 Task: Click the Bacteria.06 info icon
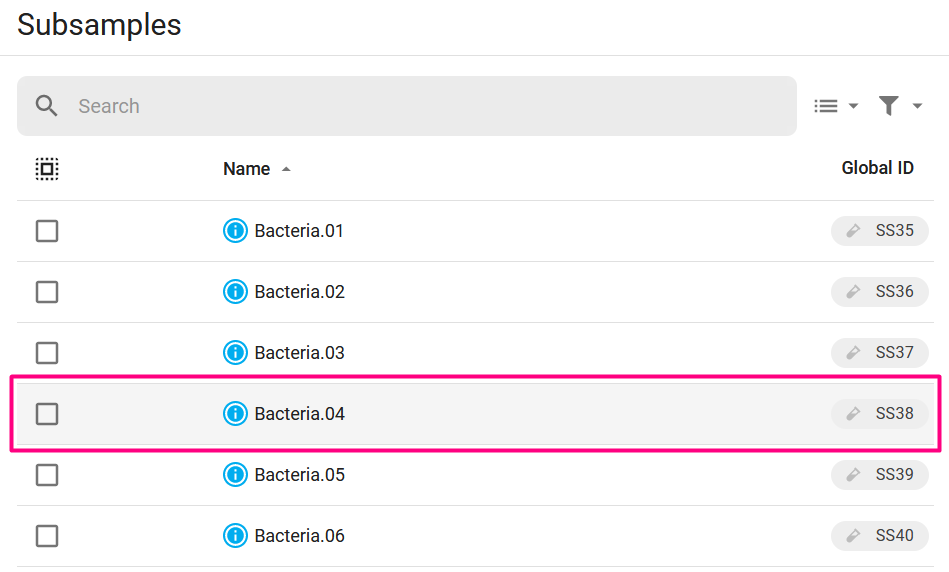235,536
